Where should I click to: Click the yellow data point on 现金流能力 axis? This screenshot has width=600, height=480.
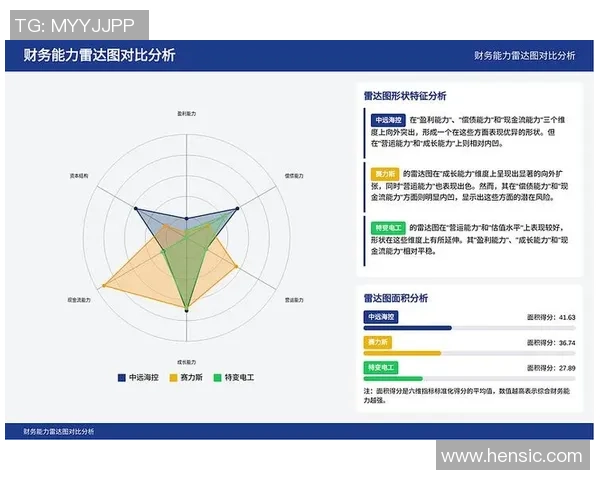104,286
